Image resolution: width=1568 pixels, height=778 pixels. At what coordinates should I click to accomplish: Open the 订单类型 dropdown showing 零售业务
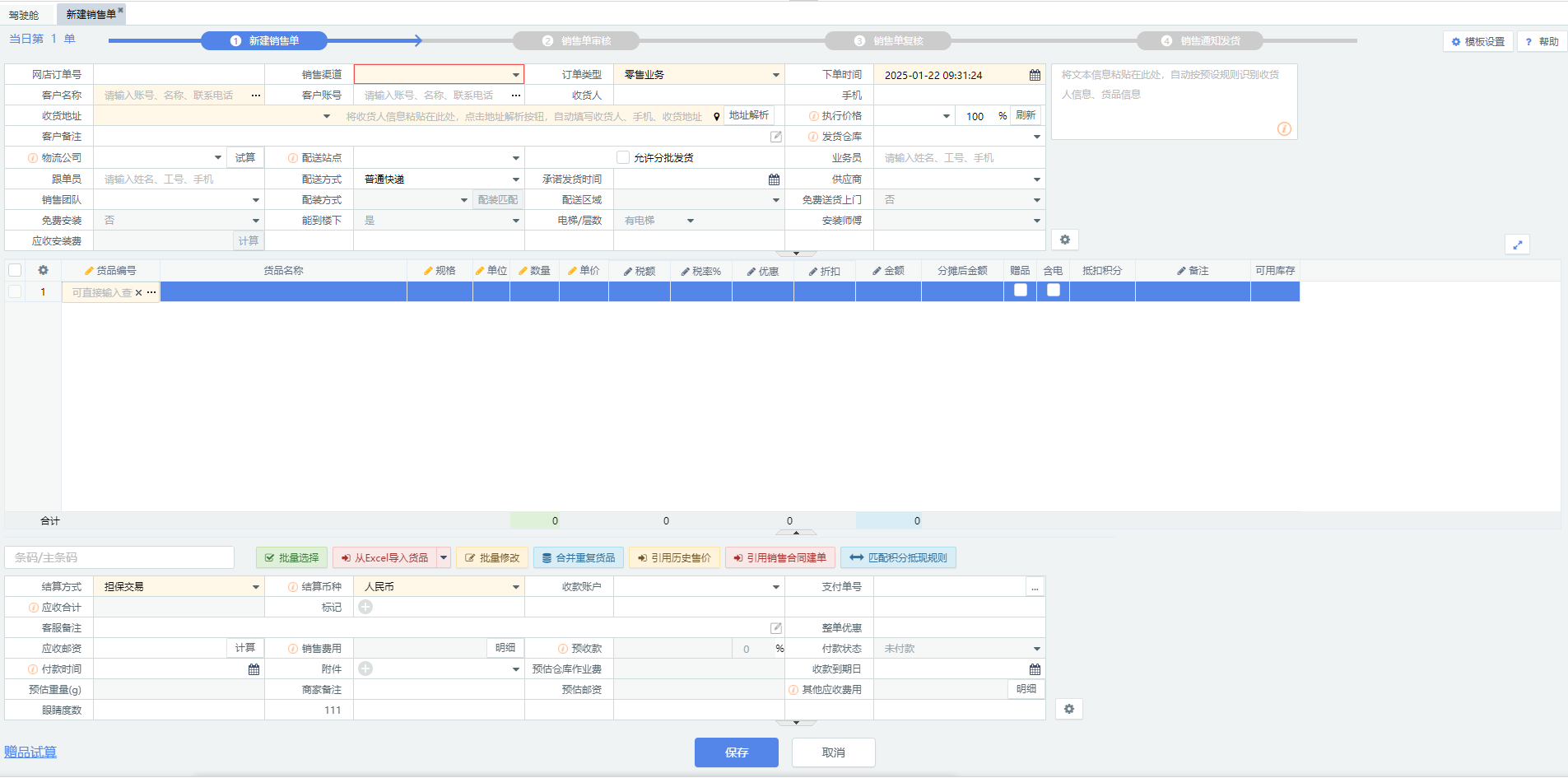pos(775,75)
